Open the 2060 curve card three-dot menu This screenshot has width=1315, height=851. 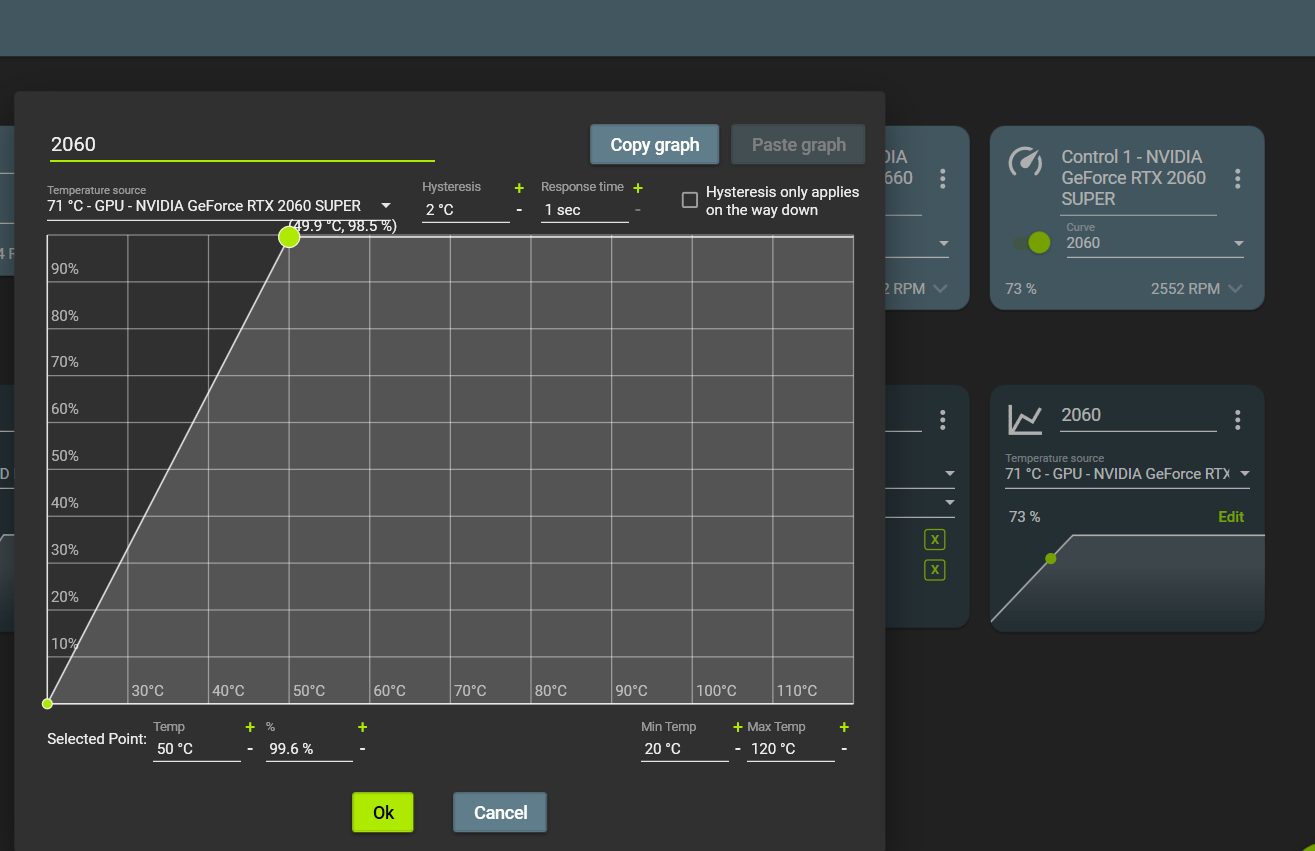coord(1237,420)
